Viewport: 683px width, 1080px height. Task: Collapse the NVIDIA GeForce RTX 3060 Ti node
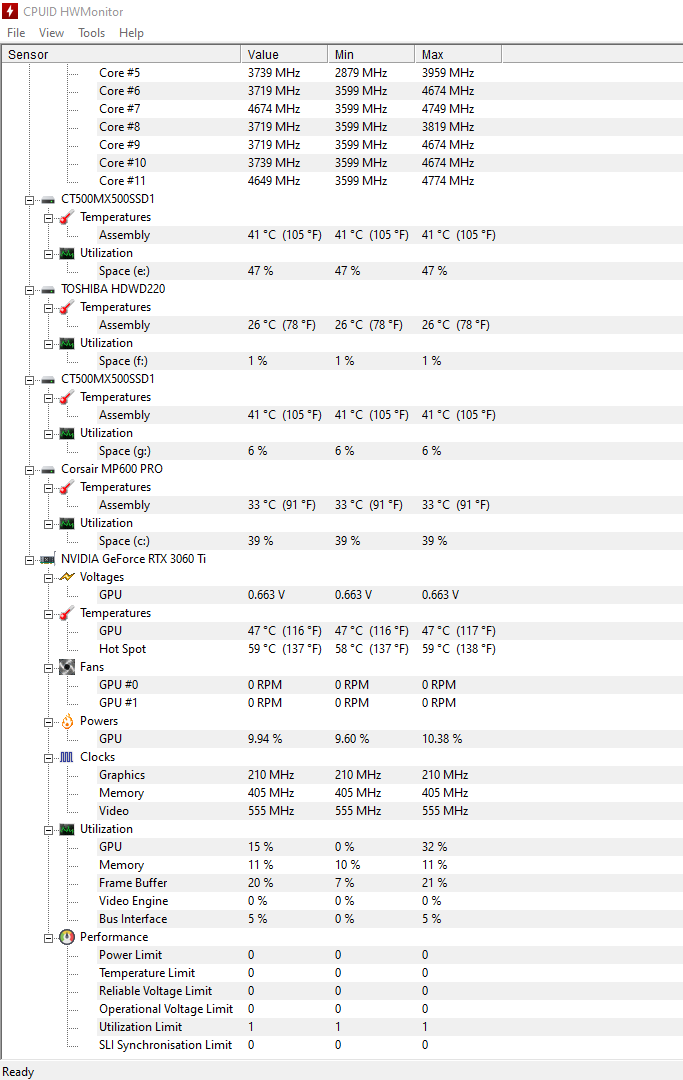(30, 560)
